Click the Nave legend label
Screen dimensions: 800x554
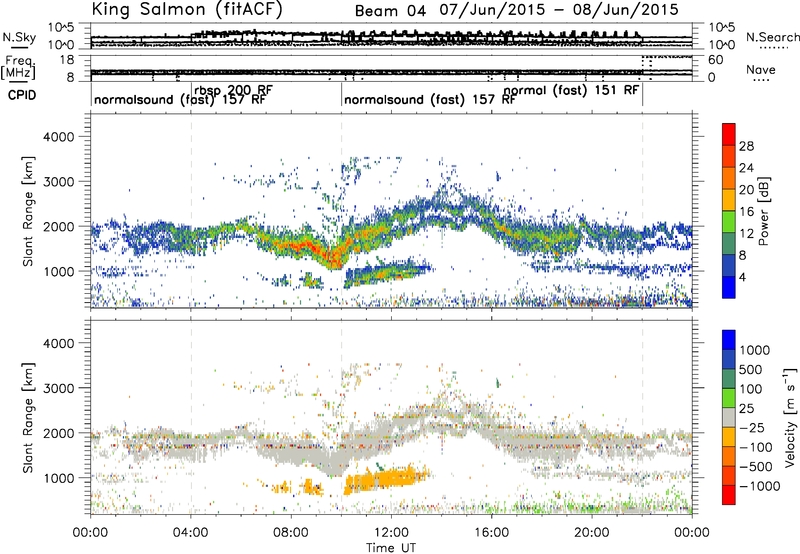pos(760,69)
